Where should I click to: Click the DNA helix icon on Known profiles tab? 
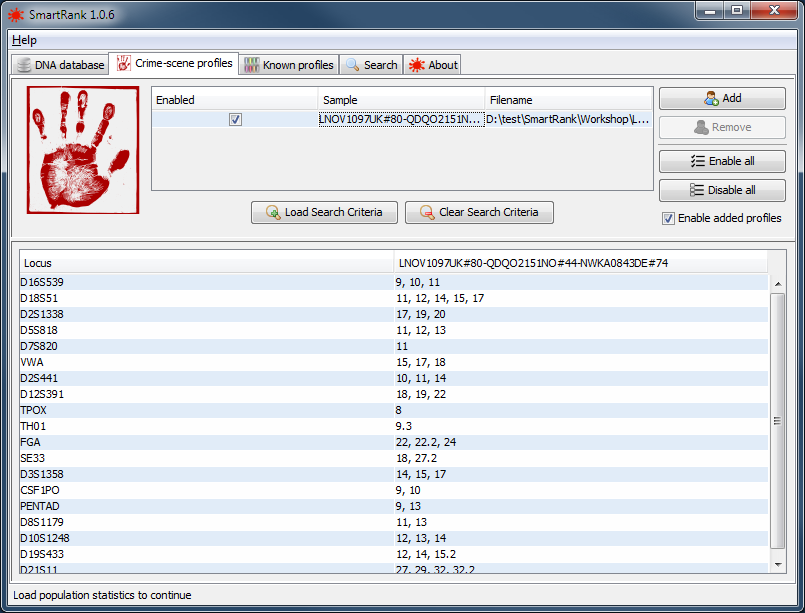[x=253, y=64]
